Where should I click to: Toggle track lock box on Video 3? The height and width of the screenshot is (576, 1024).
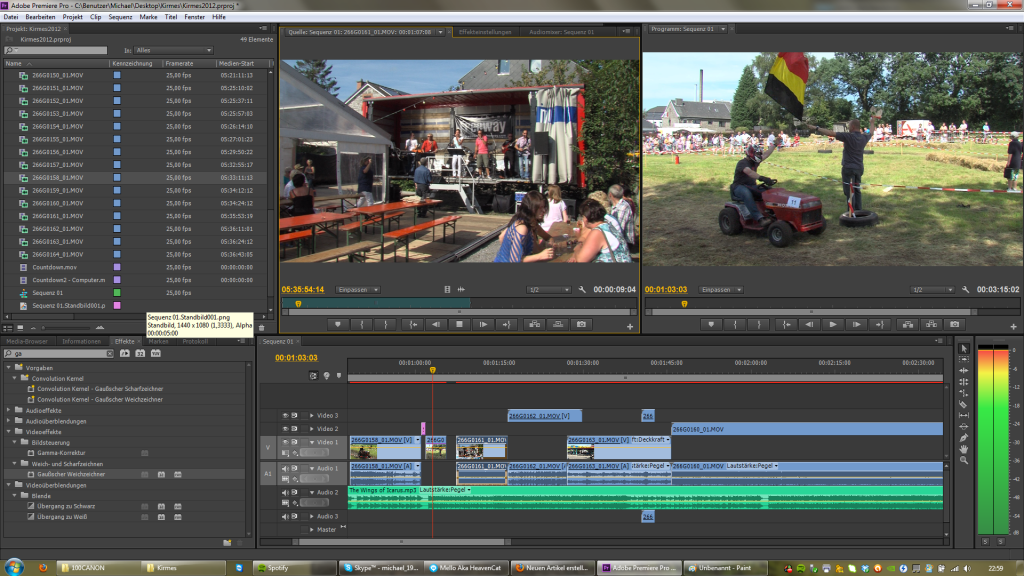tap(304, 415)
